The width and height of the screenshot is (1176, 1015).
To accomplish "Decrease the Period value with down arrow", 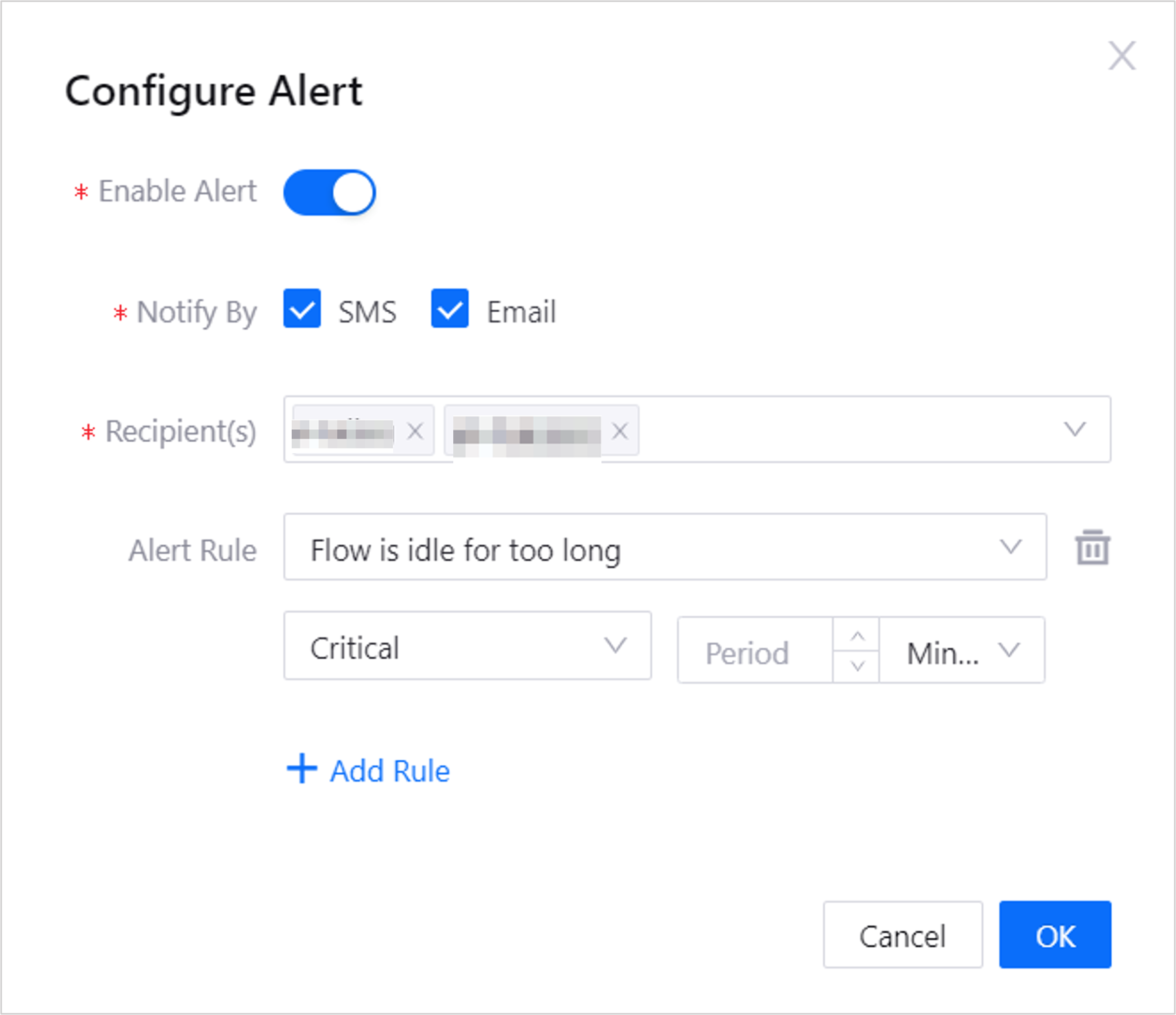I will tap(857, 665).
